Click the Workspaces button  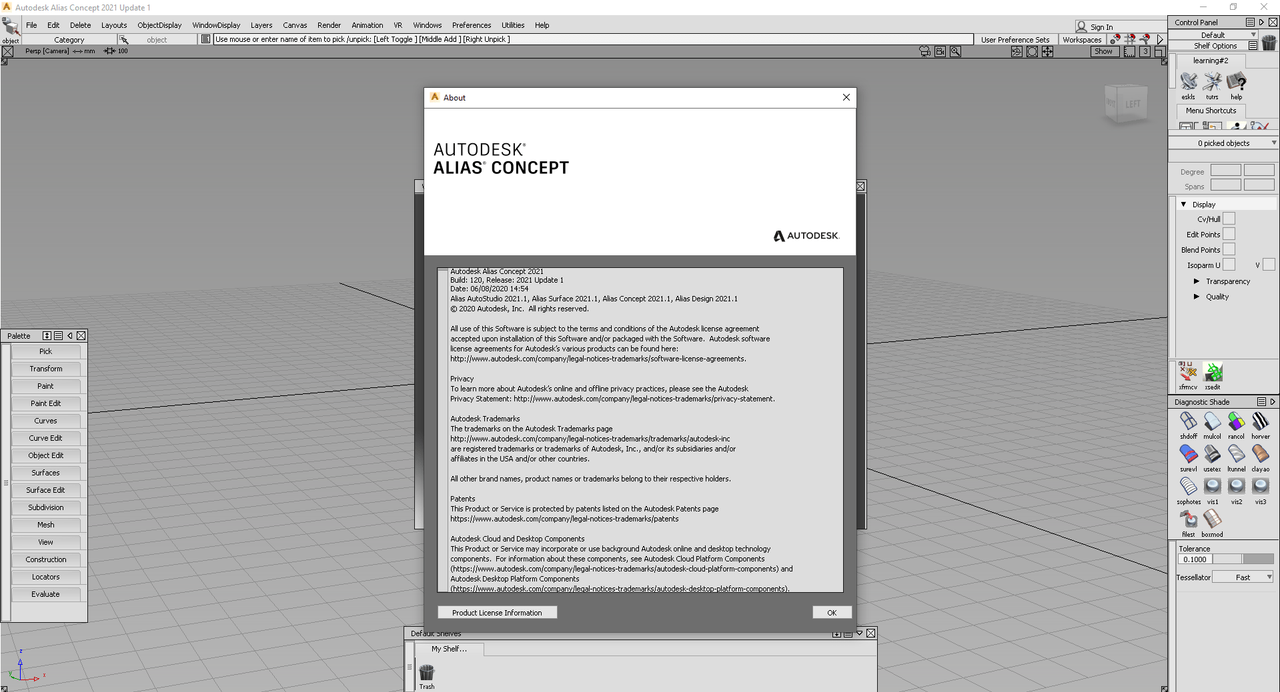(x=1082, y=40)
